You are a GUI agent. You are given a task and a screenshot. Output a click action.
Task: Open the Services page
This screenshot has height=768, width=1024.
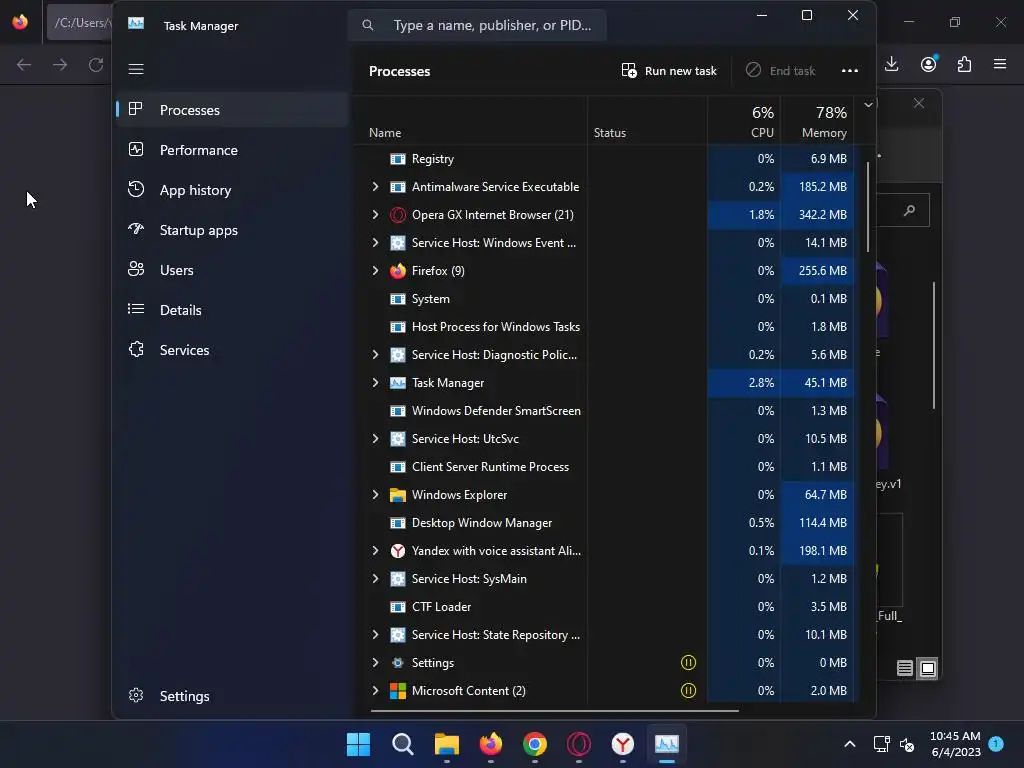click(x=184, y=350)
